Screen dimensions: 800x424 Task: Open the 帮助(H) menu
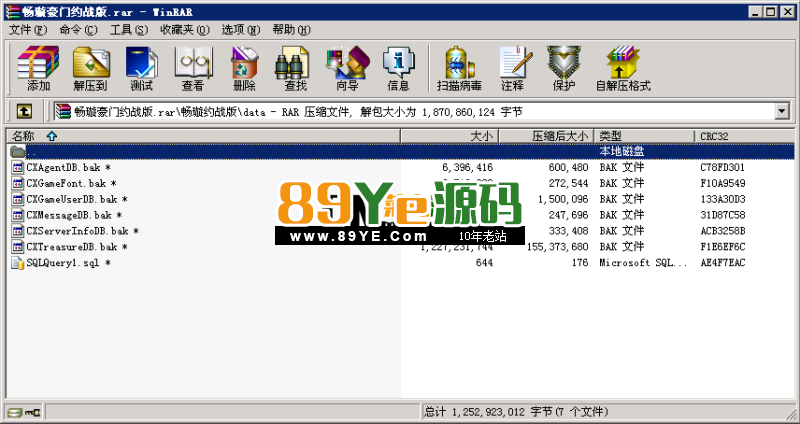(x=291, y=30)
